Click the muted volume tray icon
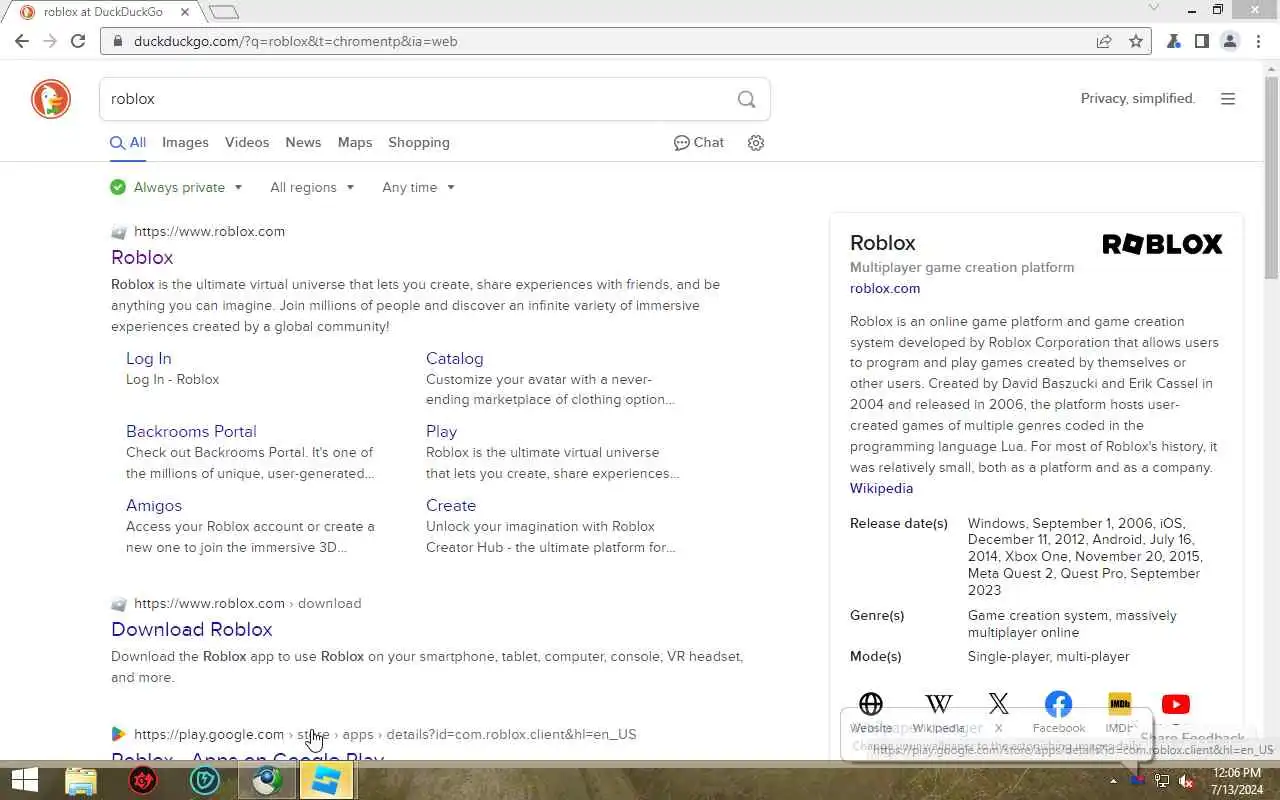 (x=1187, y=781)
